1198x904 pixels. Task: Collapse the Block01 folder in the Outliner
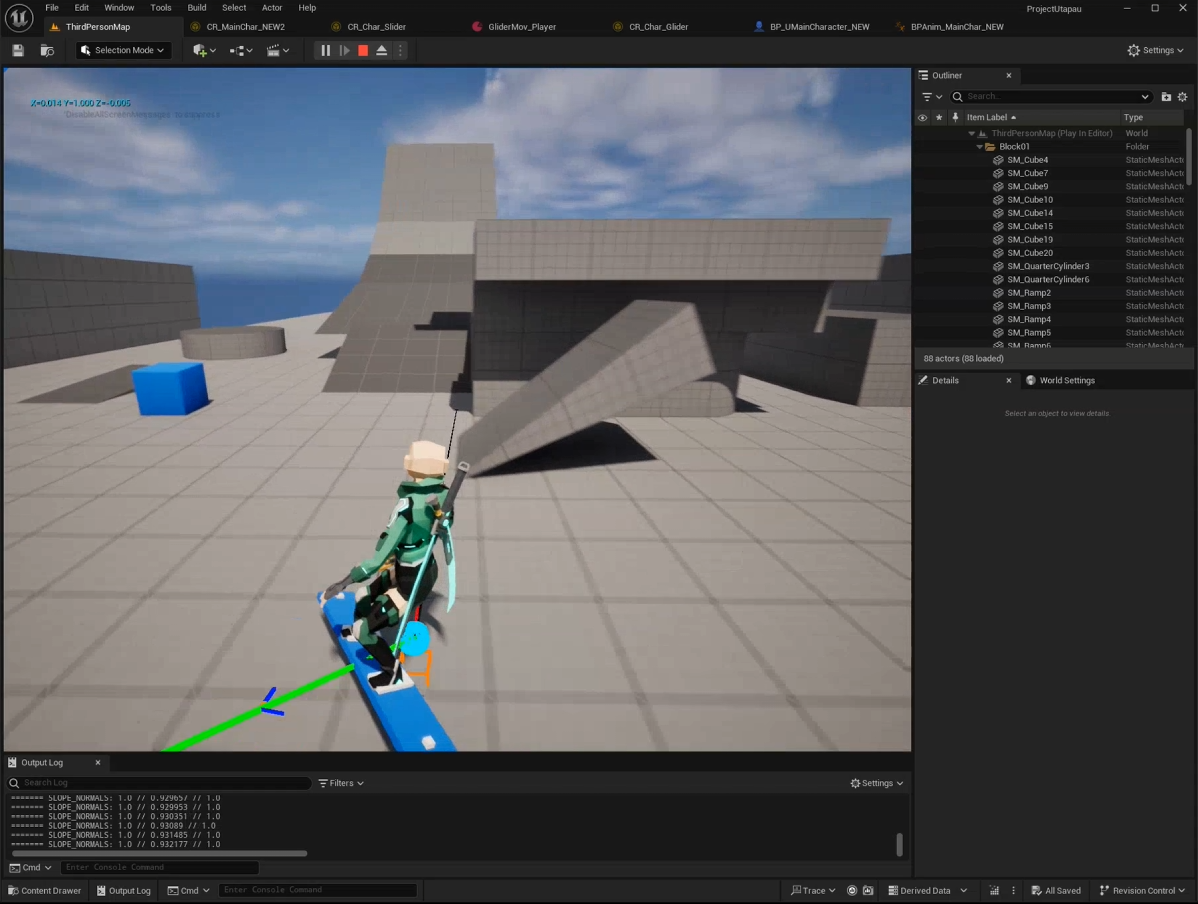pyautogui.click(x=980, y=147)
